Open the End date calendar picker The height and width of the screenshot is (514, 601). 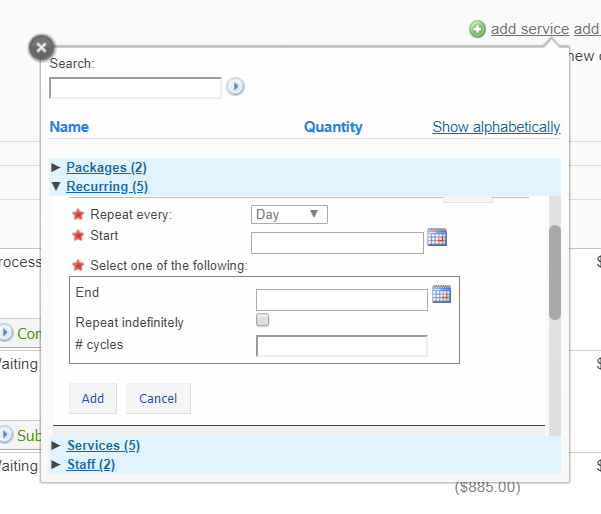coord(441,294)
